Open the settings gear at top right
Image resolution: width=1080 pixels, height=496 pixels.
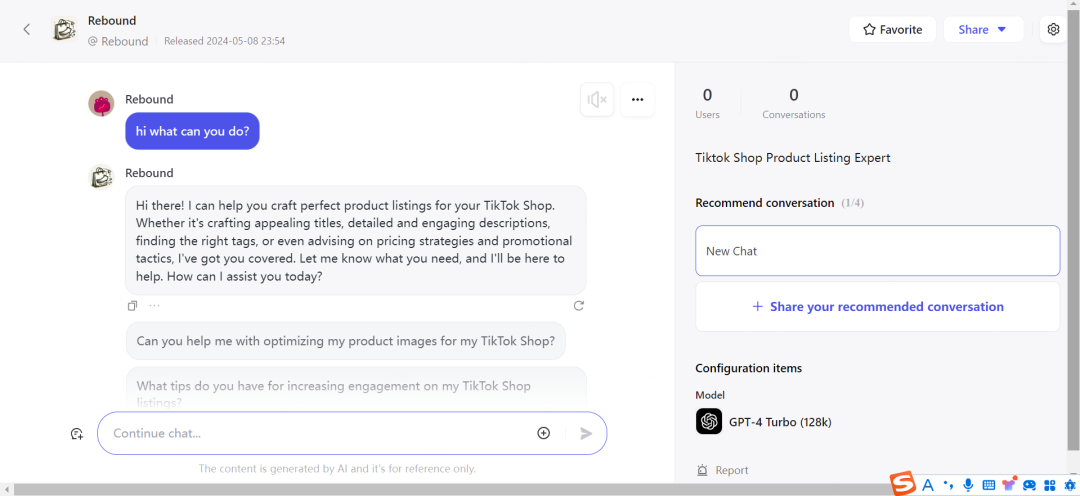(1052, 30)
